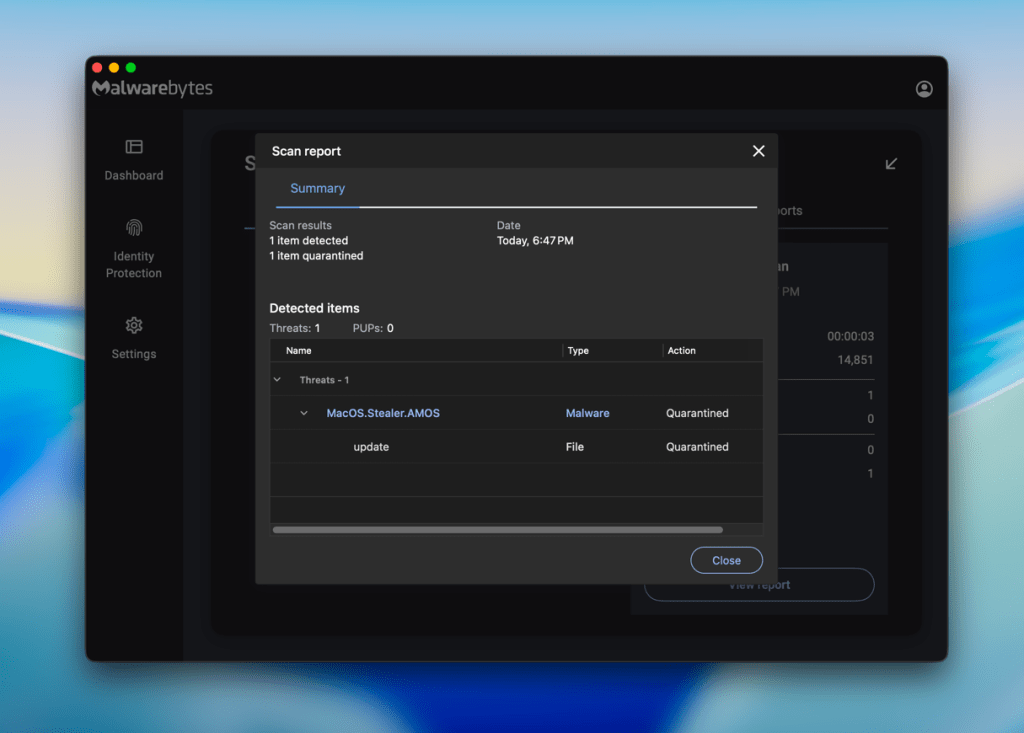Click the Quarantined action for update
This screenshot has height=733, width=1024.
pyautogui.click(x=697, y=447)
